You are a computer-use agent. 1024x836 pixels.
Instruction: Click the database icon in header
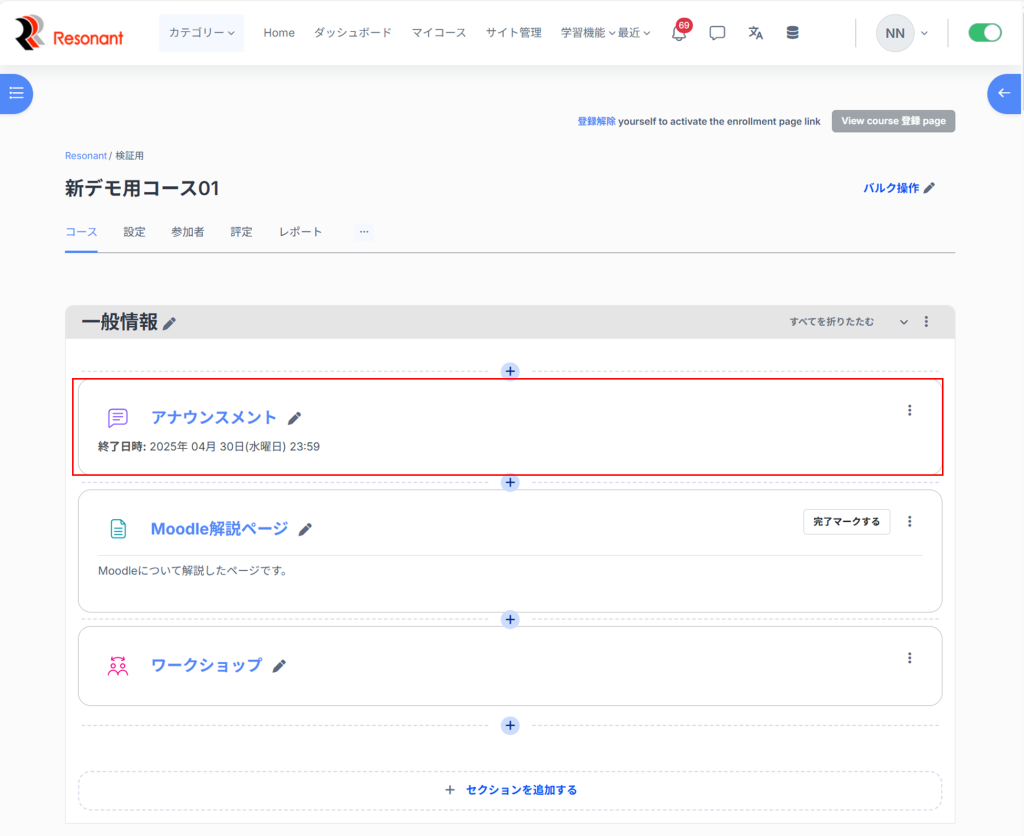pos(792,33)
